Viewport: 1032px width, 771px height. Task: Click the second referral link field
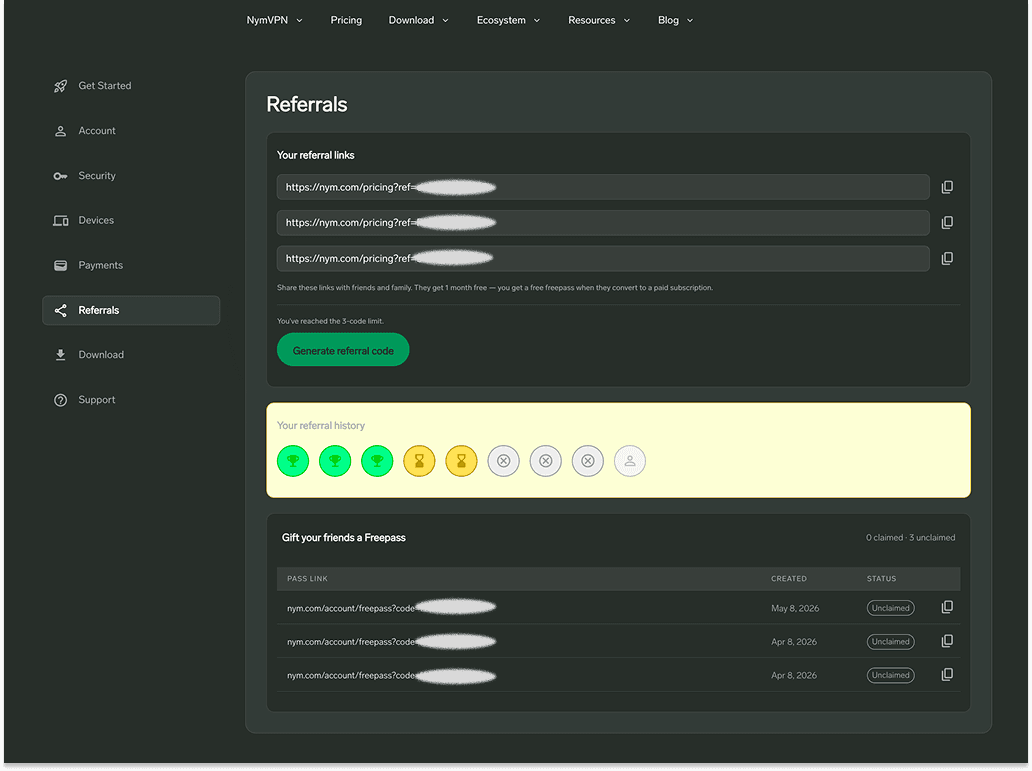(603, 223)
